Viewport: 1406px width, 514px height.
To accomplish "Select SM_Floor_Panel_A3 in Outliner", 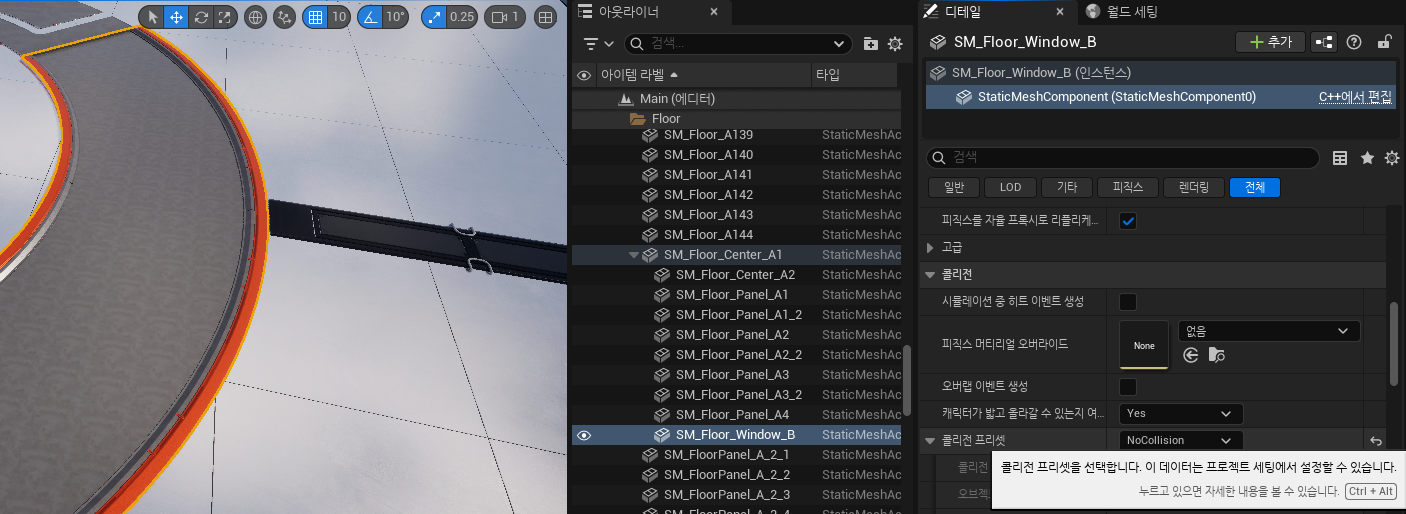I will tap(737, 375).
